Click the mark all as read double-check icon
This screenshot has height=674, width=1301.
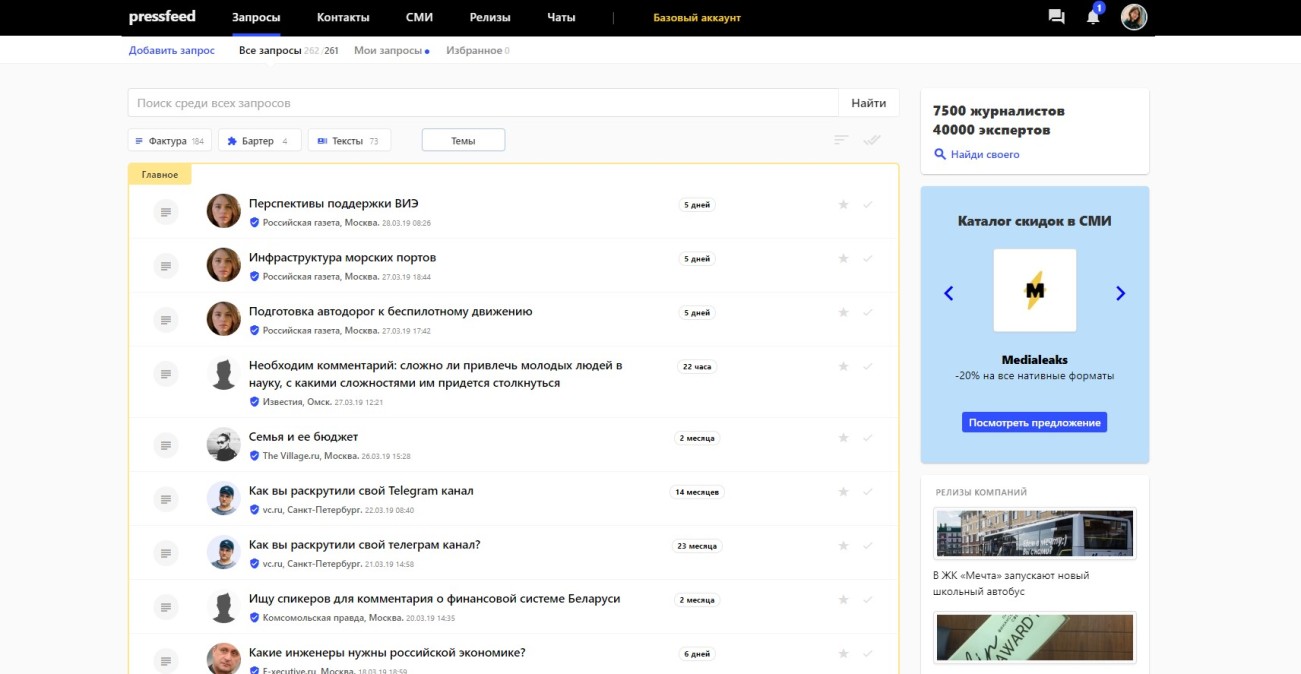coord(871,141)
